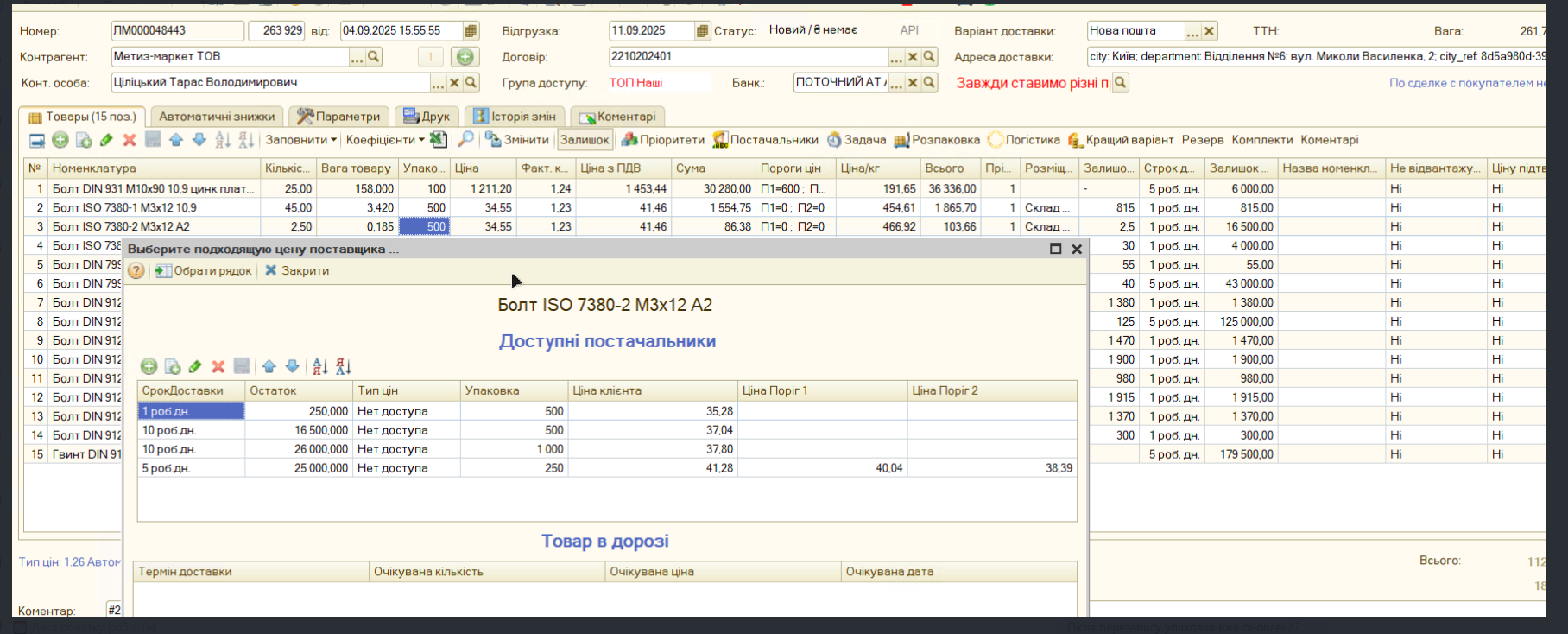Delete goods row with red X icon
Screen dimensions: 1568x634
(130, 140)
